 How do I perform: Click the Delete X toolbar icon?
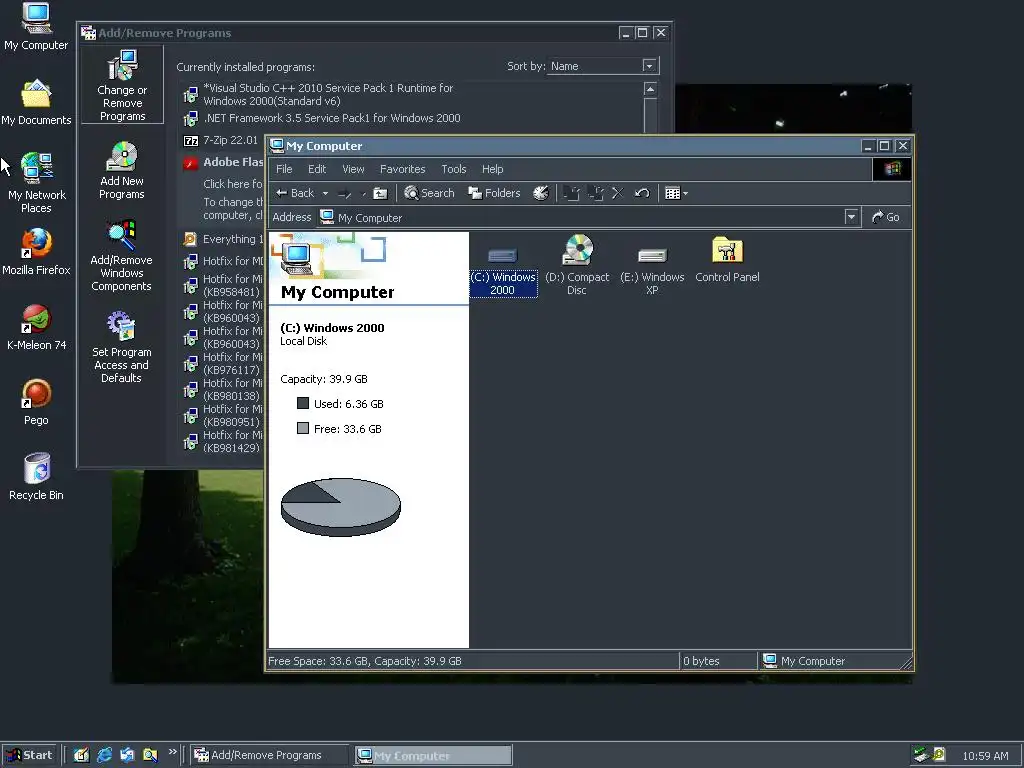click(617, 193)
